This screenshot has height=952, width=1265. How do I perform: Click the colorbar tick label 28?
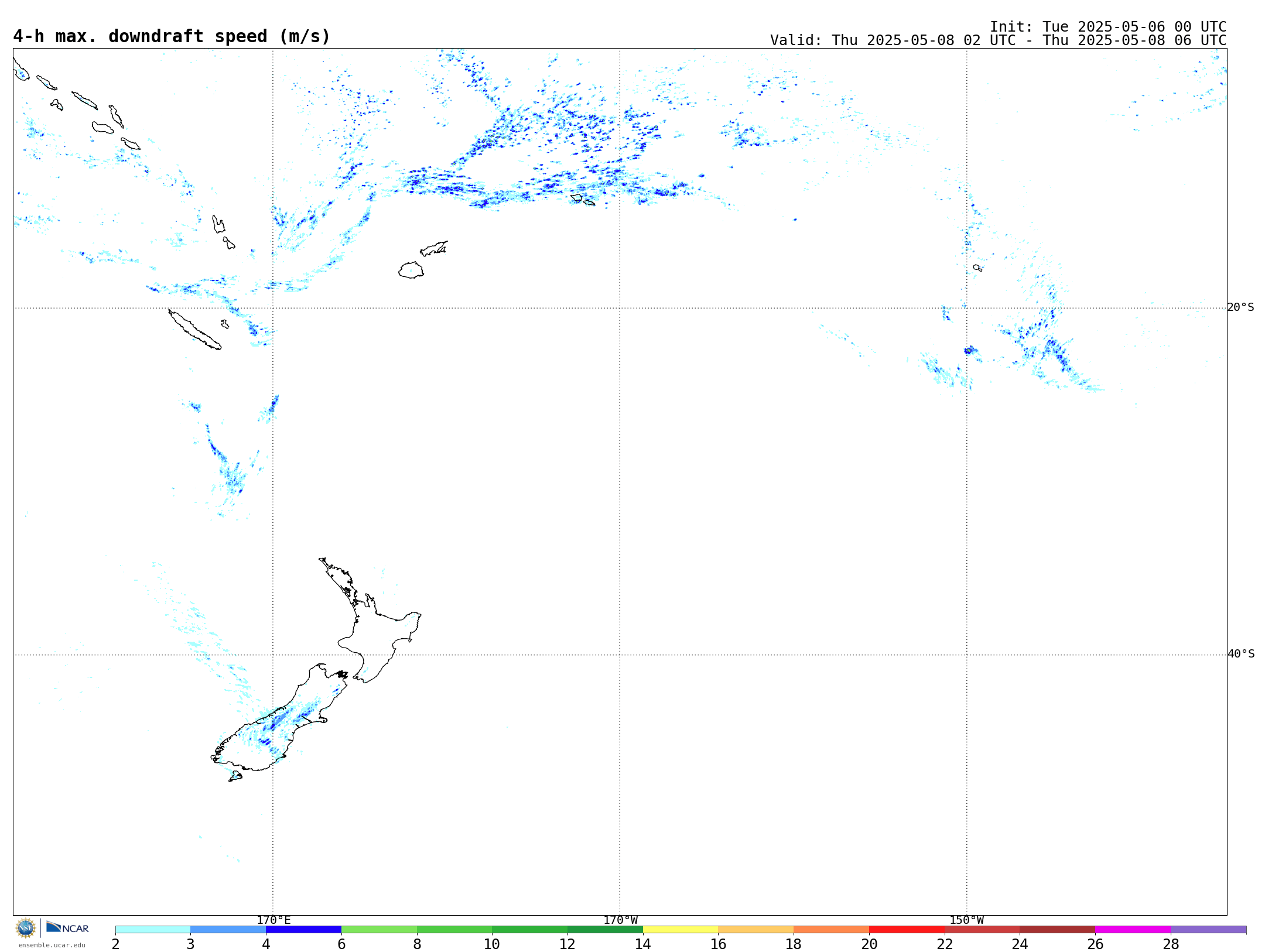pos(1171,944)
